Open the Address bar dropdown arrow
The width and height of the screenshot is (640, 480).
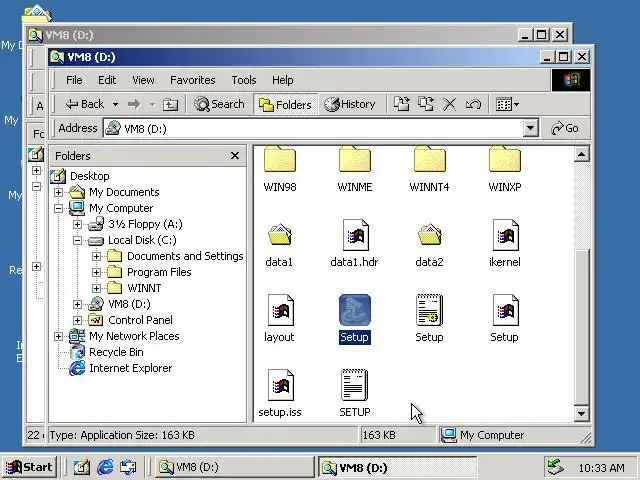(x=530, y=129)
